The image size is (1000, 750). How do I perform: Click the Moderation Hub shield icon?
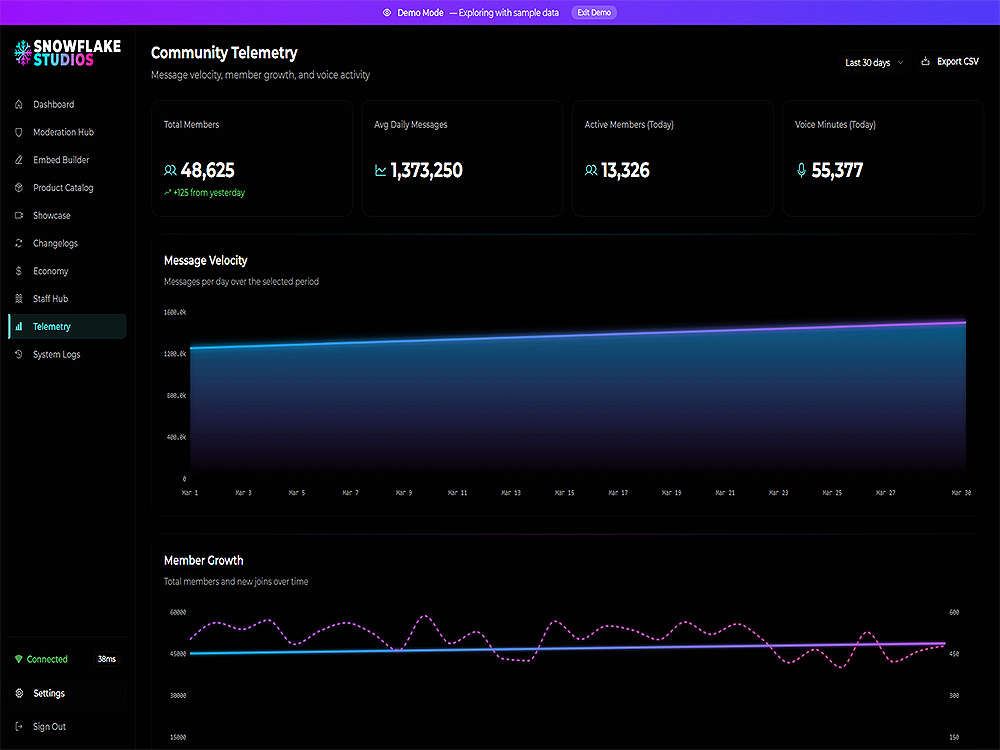tap(18, 132)
